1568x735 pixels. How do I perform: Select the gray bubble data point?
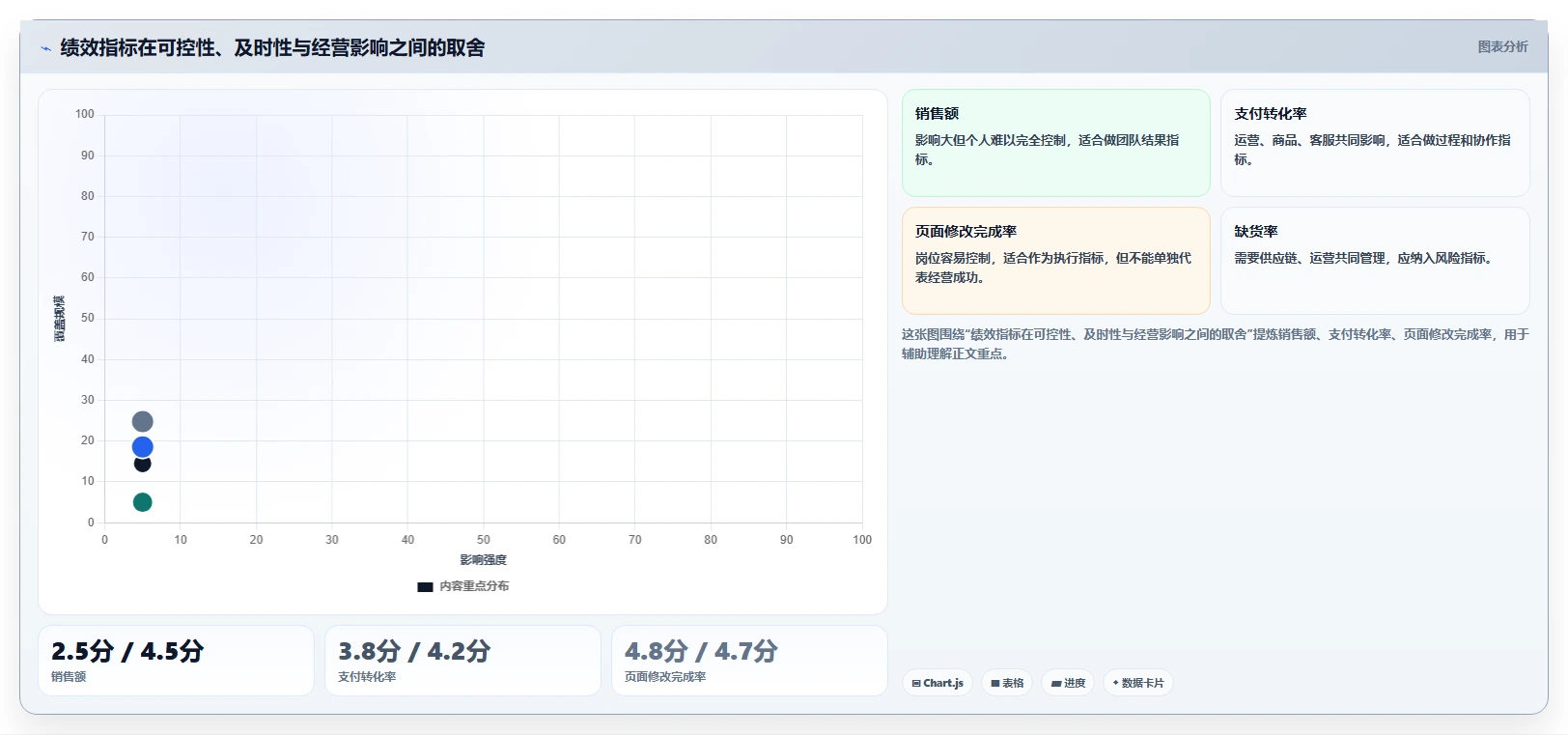pos(142,421)
